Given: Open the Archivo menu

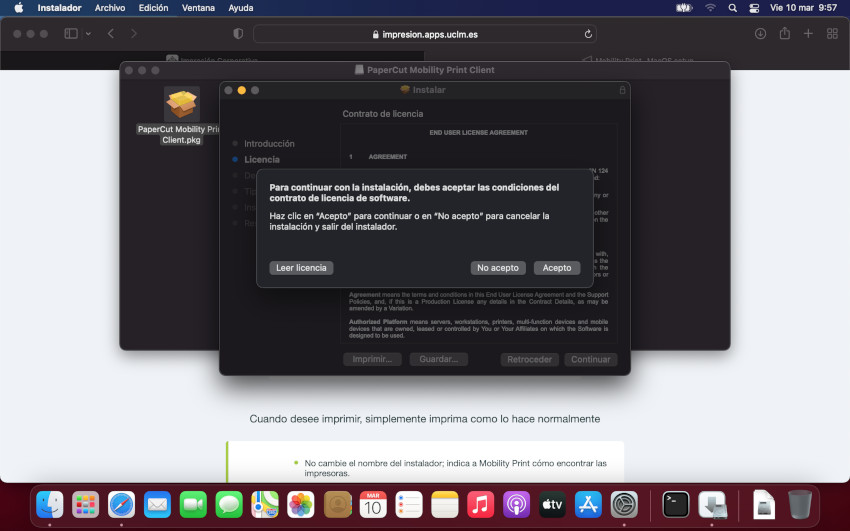Looking at the screenshot, I should 110,8.
